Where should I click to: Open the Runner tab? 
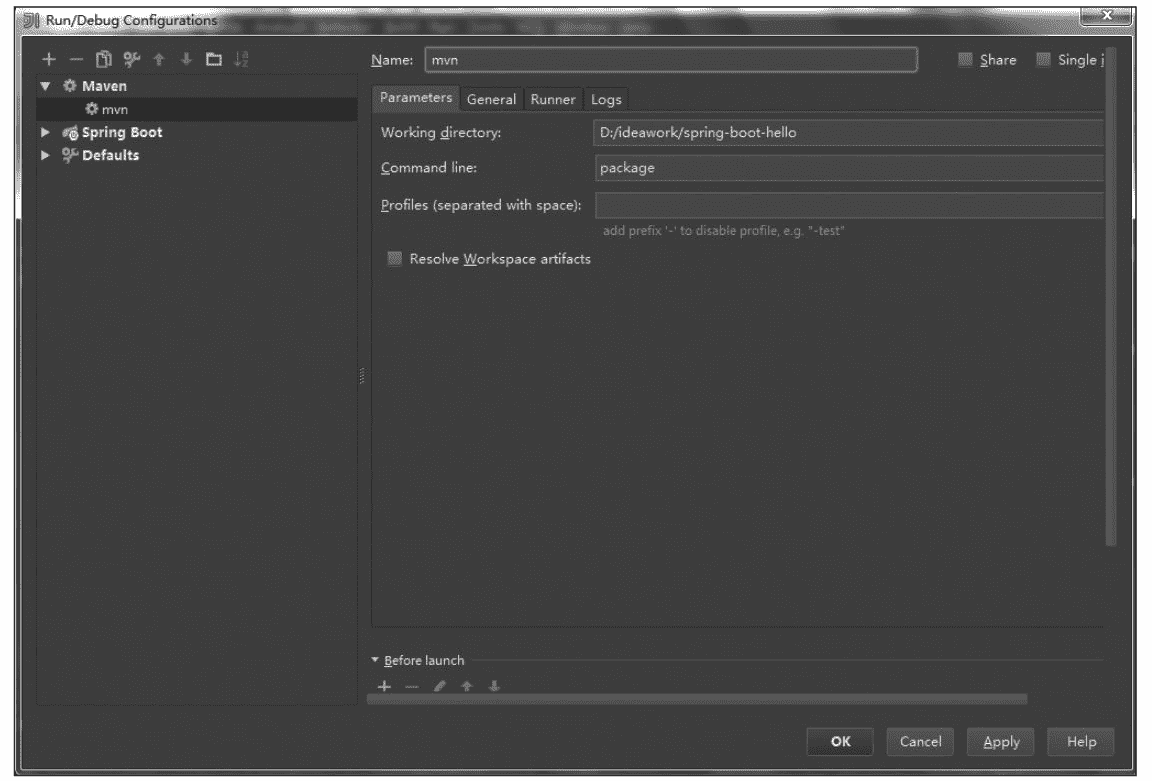pos(553,99)
